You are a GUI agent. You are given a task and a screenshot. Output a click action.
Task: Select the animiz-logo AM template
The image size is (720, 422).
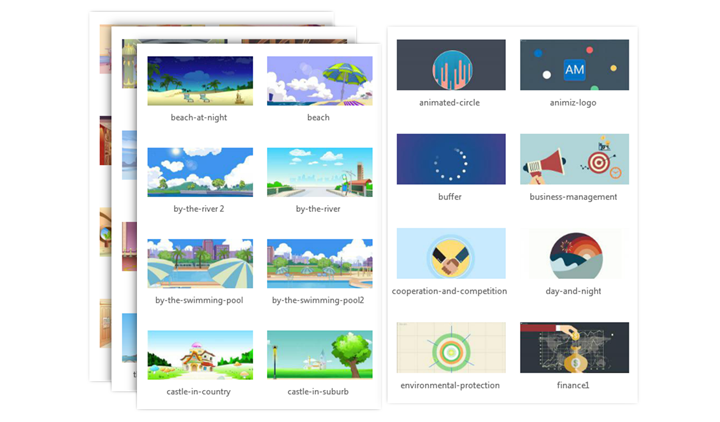(x=574, y=65)
